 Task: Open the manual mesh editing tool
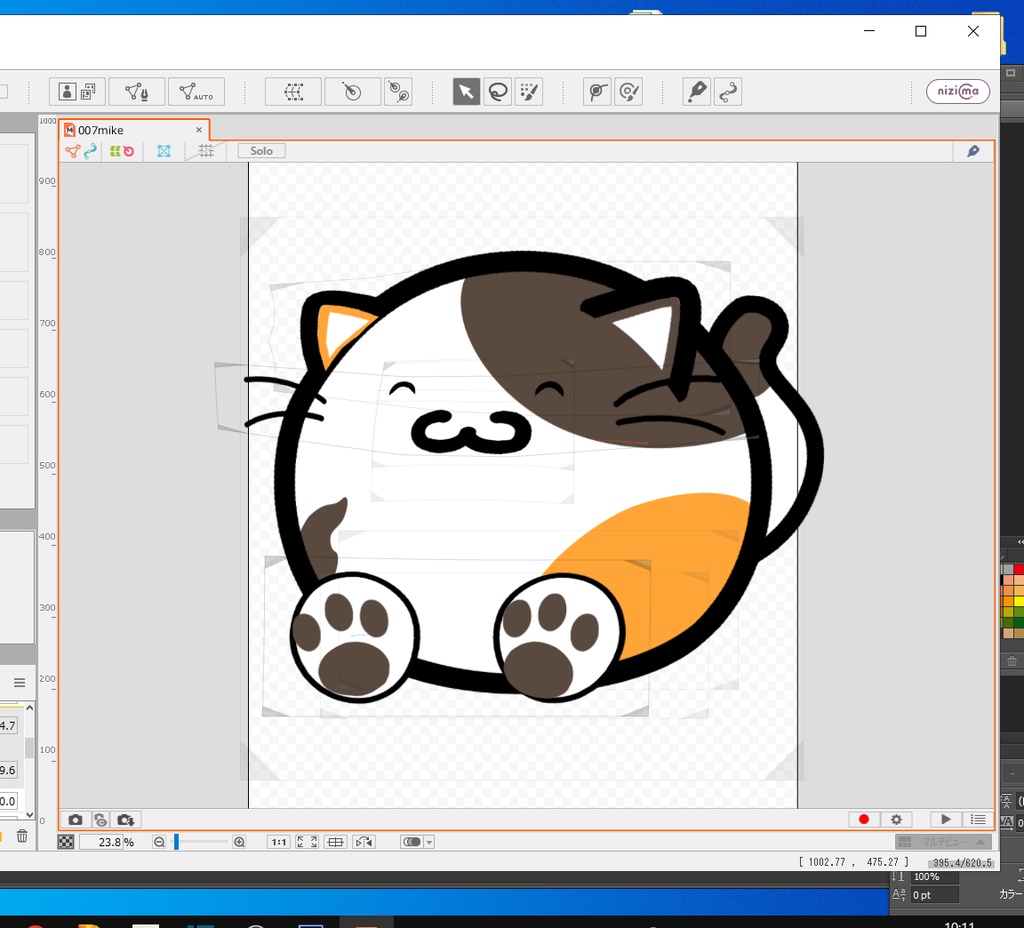[136, 91]
